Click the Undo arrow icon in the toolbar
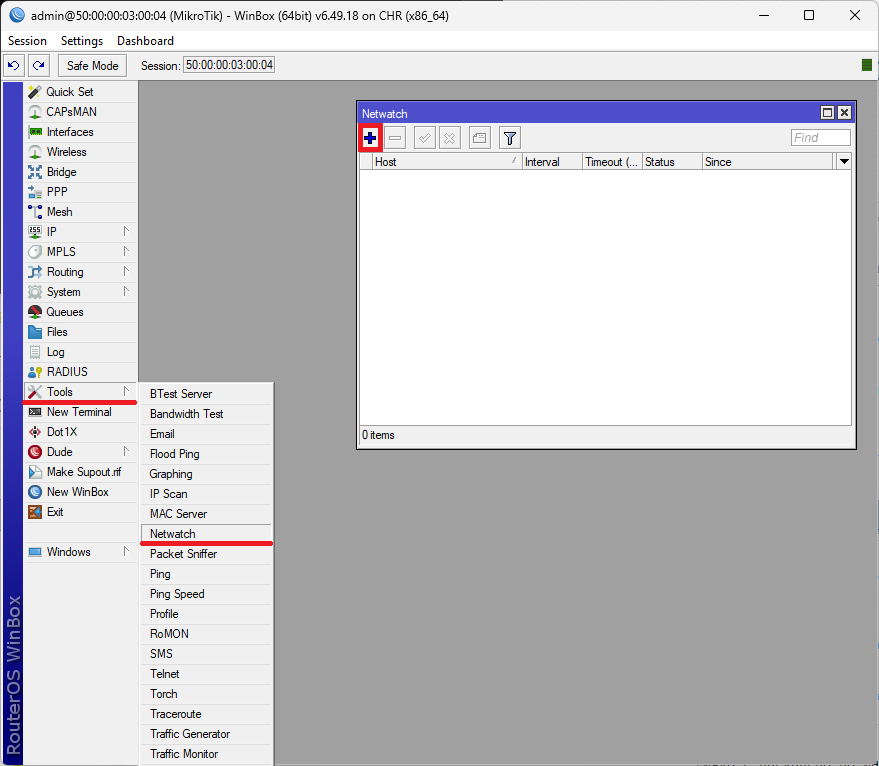Viewport: 879px width, 766px height. click(x=14, y=65)
